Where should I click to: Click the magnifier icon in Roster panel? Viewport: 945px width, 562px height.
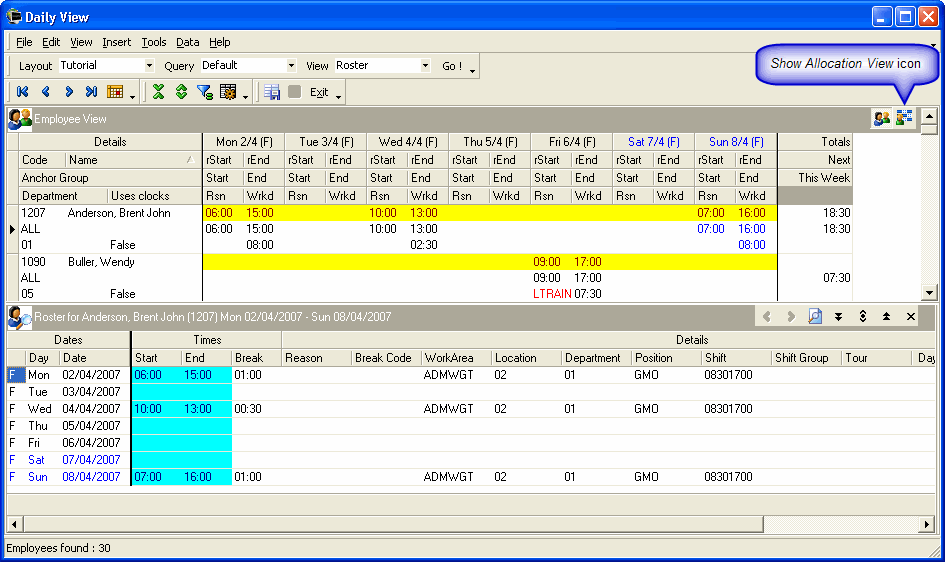click(815, 316)
